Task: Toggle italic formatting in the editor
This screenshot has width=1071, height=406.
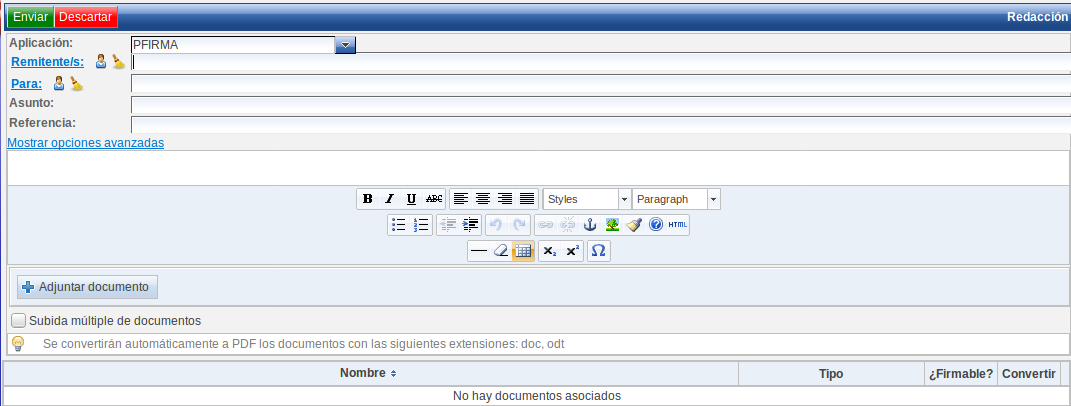Action: (389, 199)
